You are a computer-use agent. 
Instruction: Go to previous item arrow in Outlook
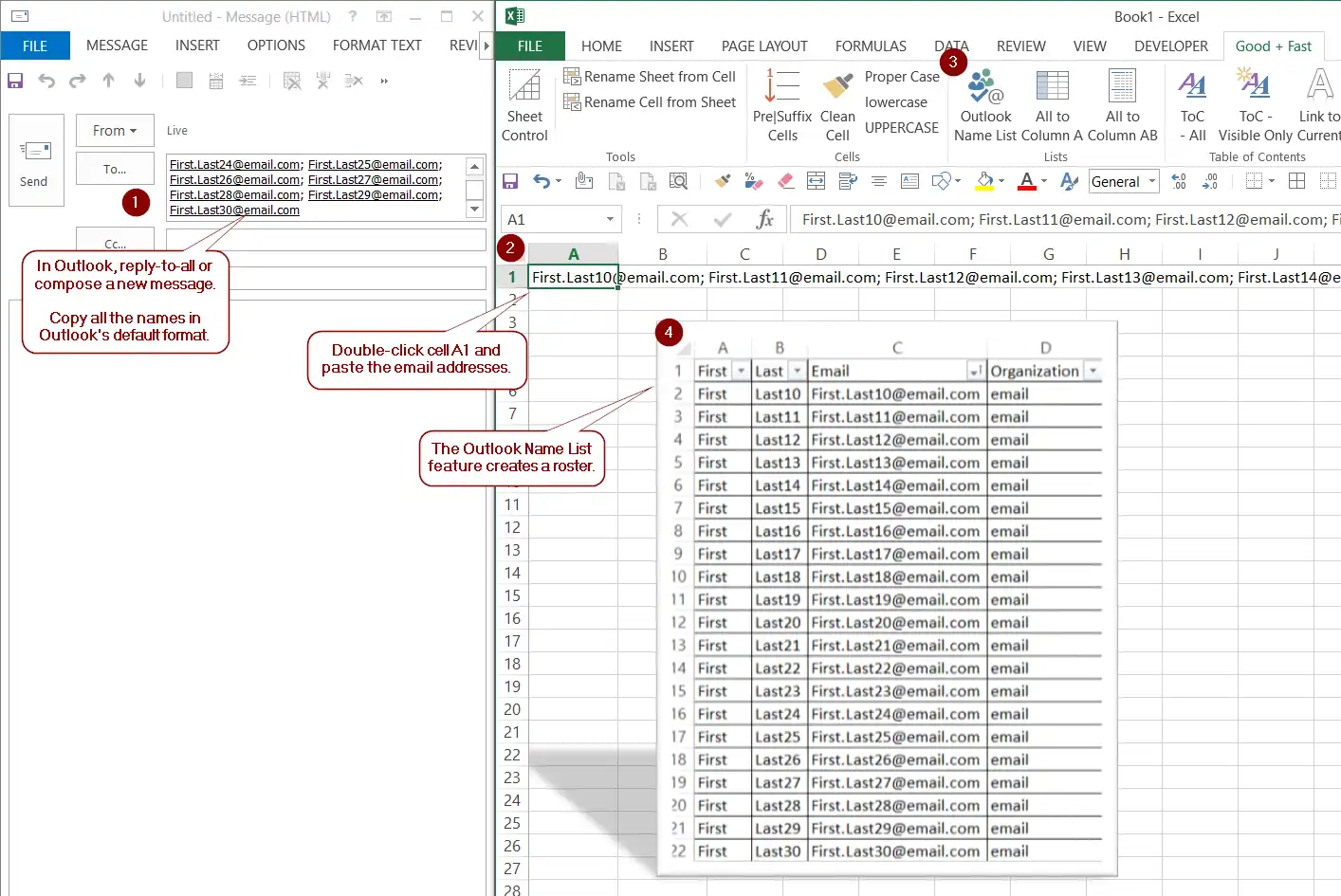click(109, 81)
